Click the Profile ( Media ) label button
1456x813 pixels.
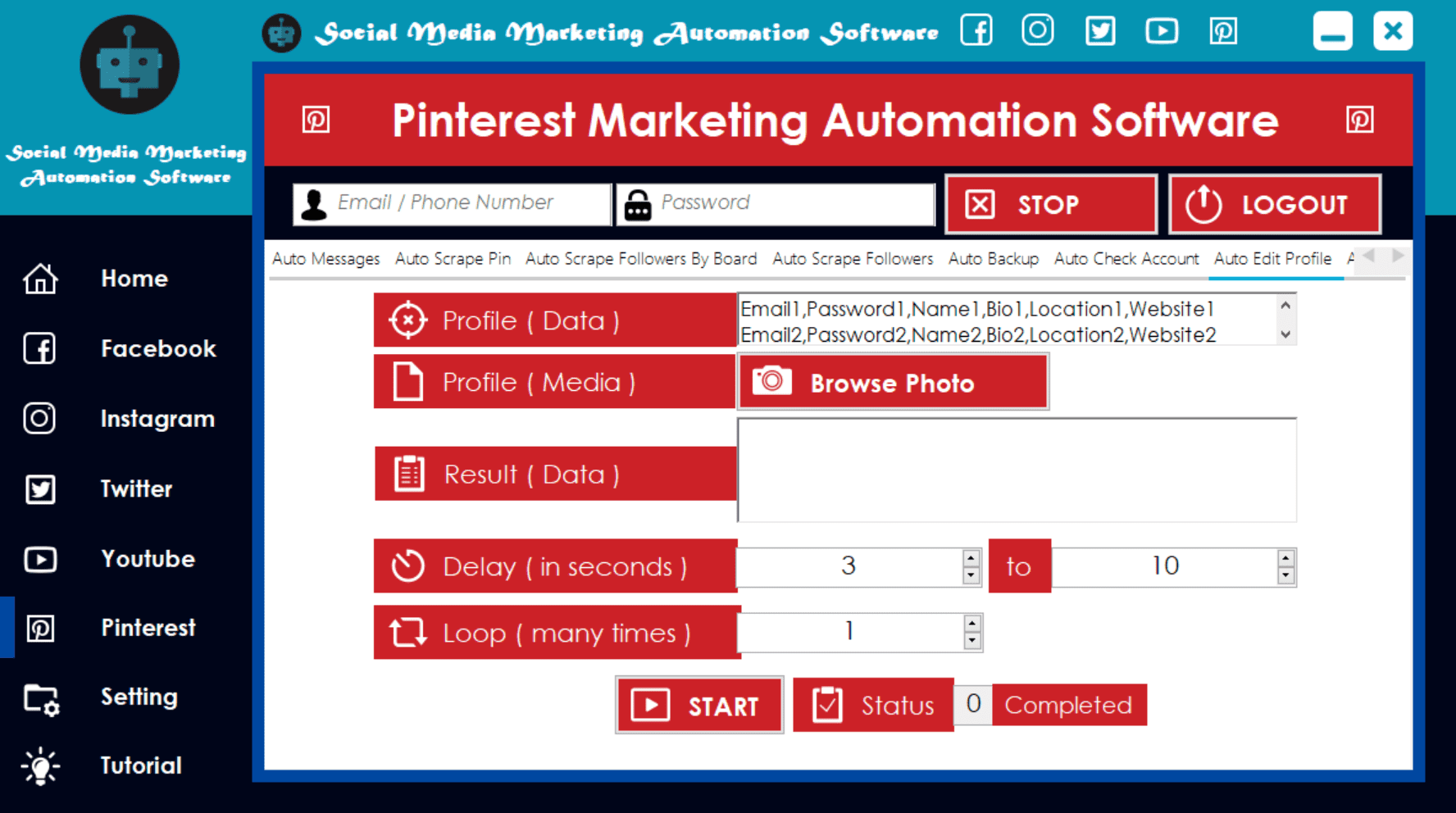pyautogui.click(x=555, y=382)
